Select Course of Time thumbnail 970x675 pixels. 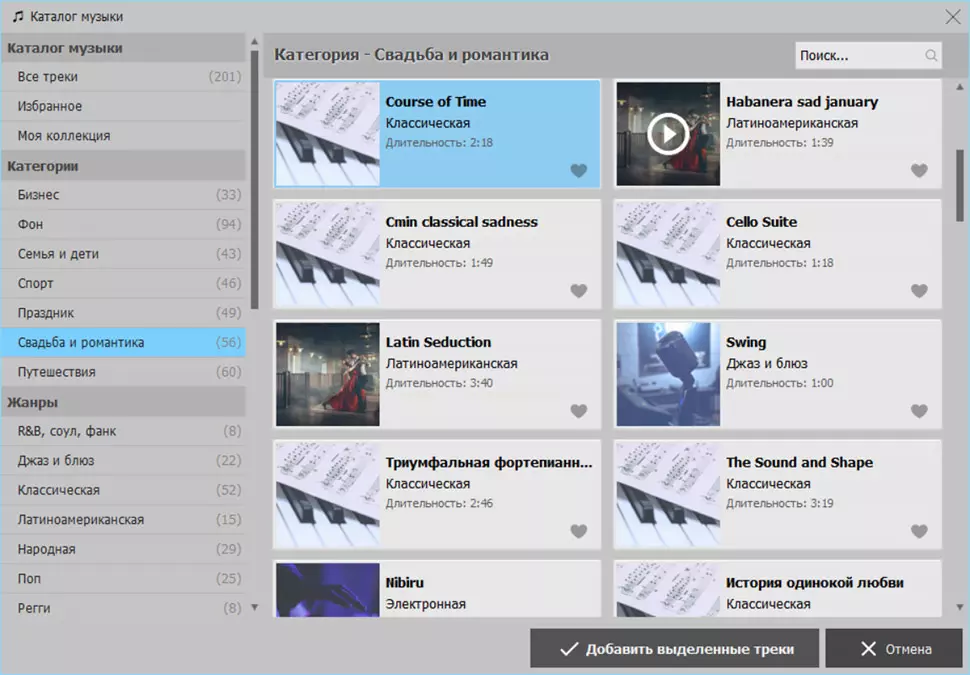coord(327,134)
